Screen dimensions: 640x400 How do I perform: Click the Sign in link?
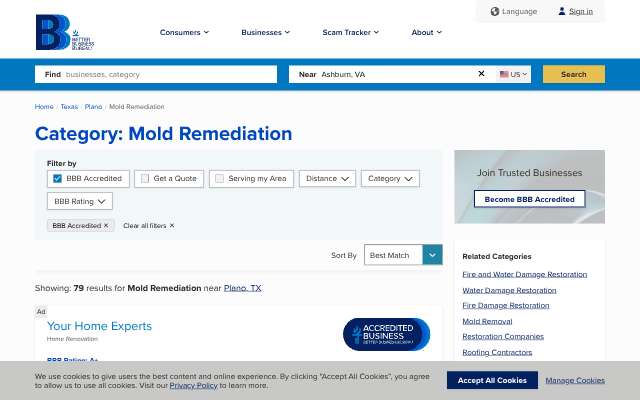tap(581, 11)
